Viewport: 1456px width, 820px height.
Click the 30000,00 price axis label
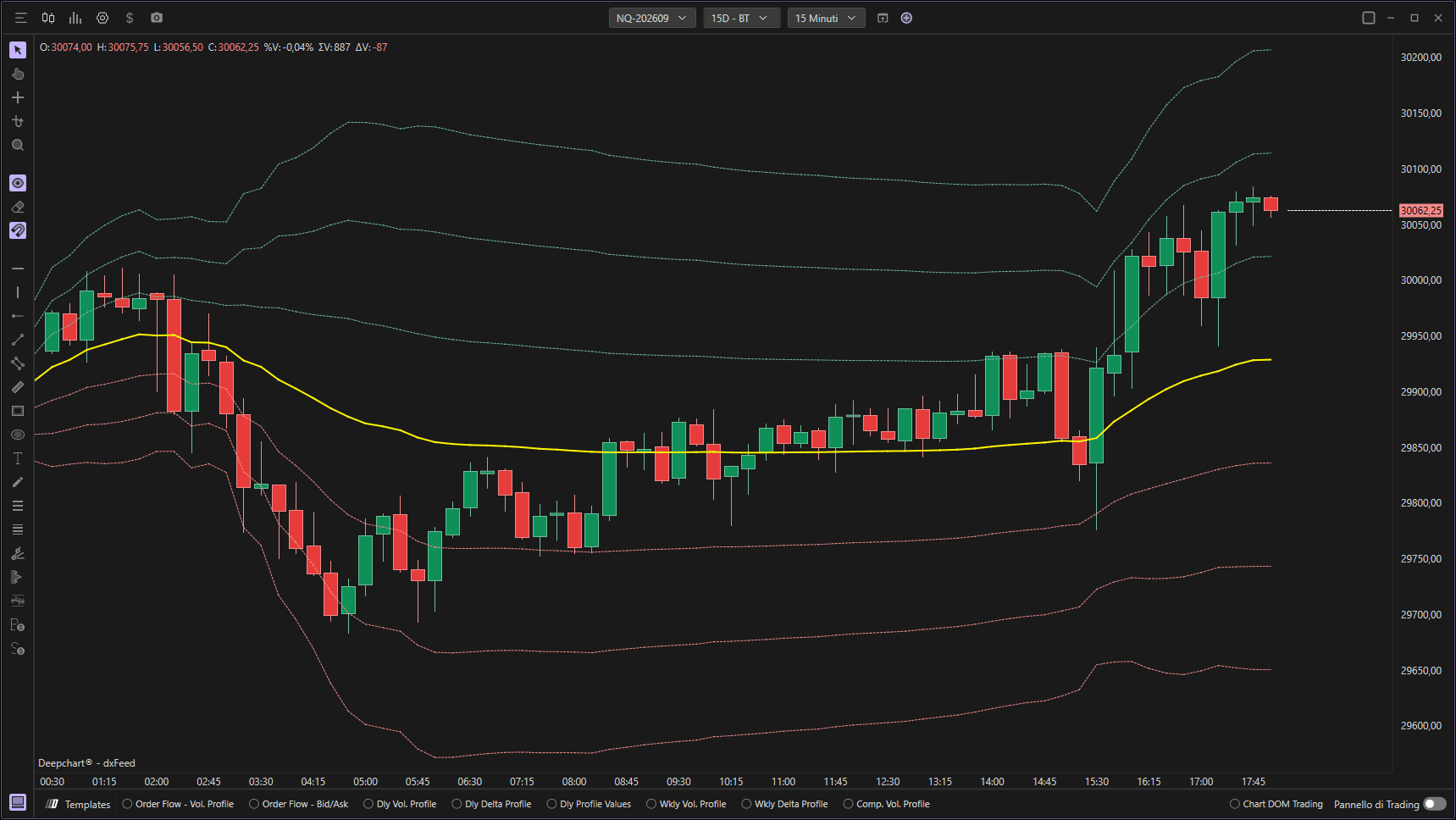(x=1420, y=280)
